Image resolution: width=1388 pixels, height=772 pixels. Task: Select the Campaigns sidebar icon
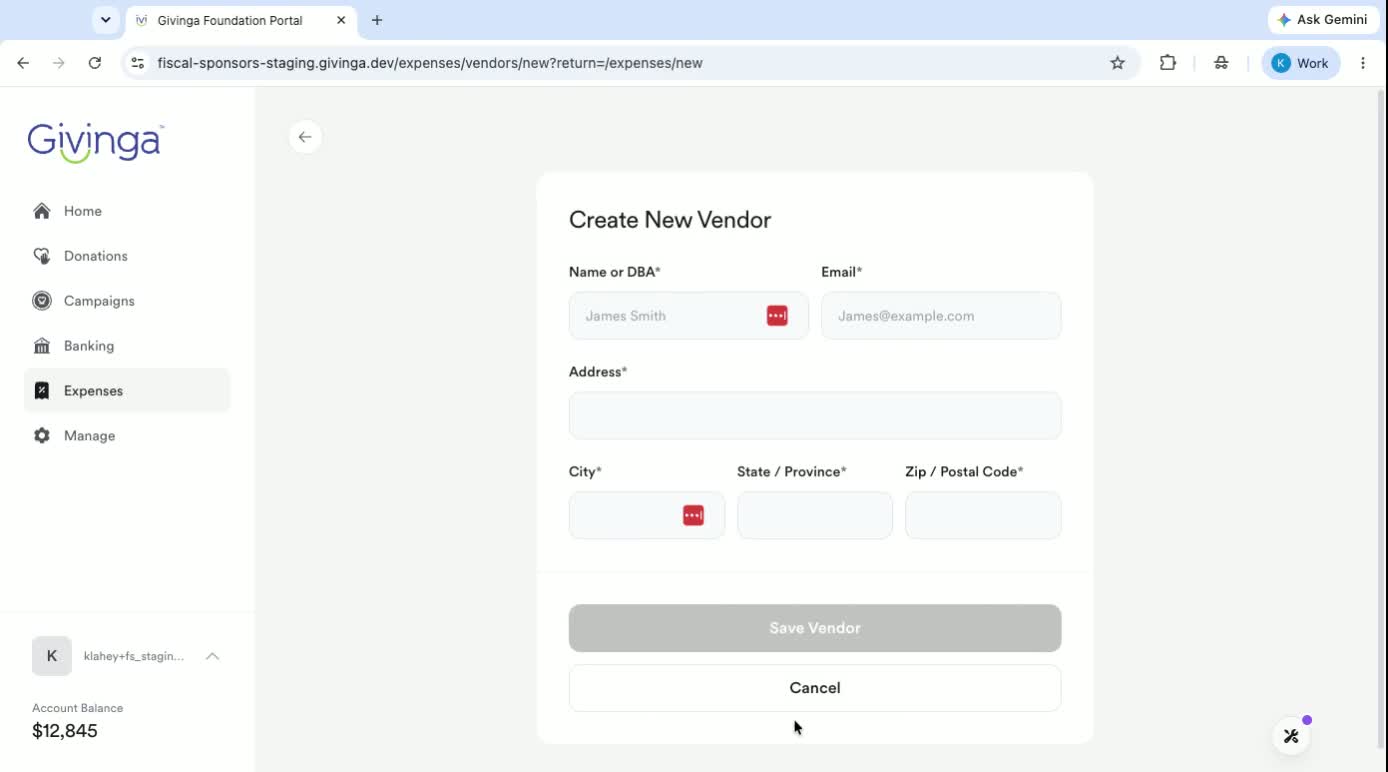(42, 301)
